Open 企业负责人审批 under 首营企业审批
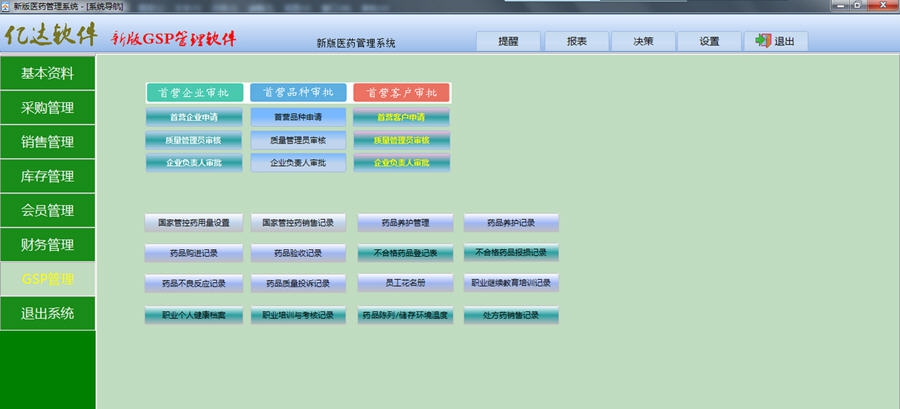The height and width of the screenshot is (409, 900). [194, 163]
